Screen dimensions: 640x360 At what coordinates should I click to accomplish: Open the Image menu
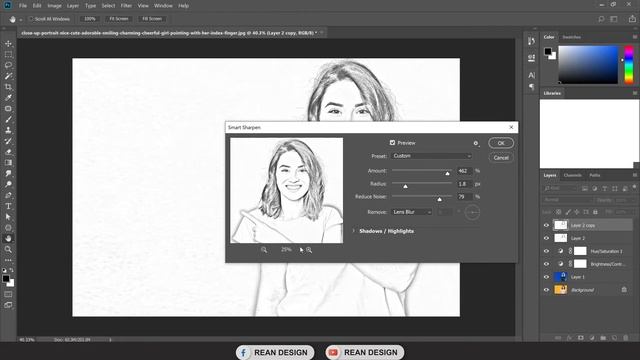[x=54, y=6]
